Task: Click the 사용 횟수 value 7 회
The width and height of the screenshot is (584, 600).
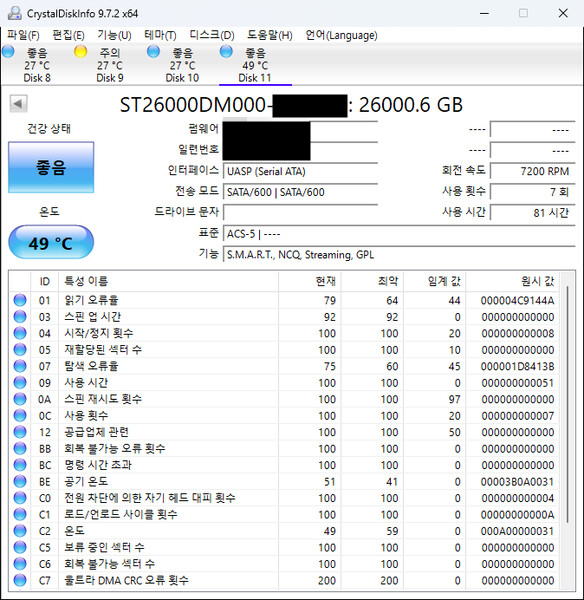Action: click(533, 192)
